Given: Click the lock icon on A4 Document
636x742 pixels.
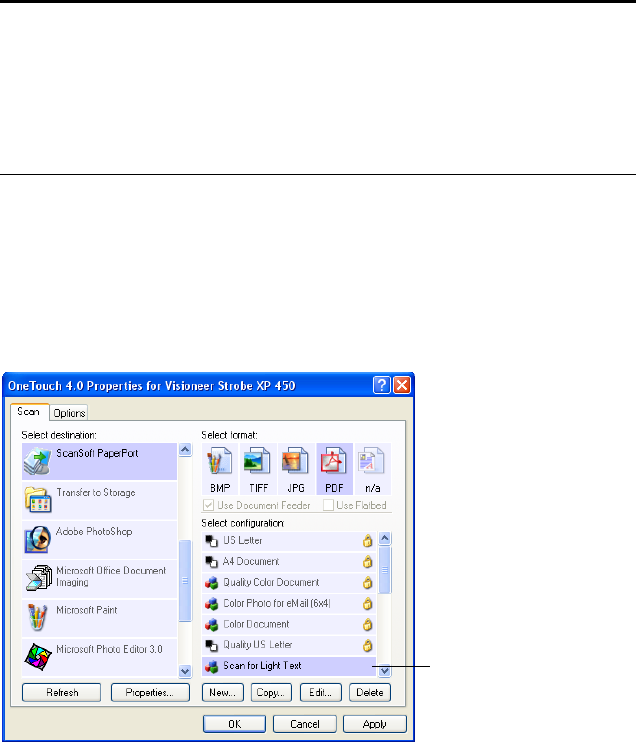Looking at the screenshot, I should pos(367,562).
